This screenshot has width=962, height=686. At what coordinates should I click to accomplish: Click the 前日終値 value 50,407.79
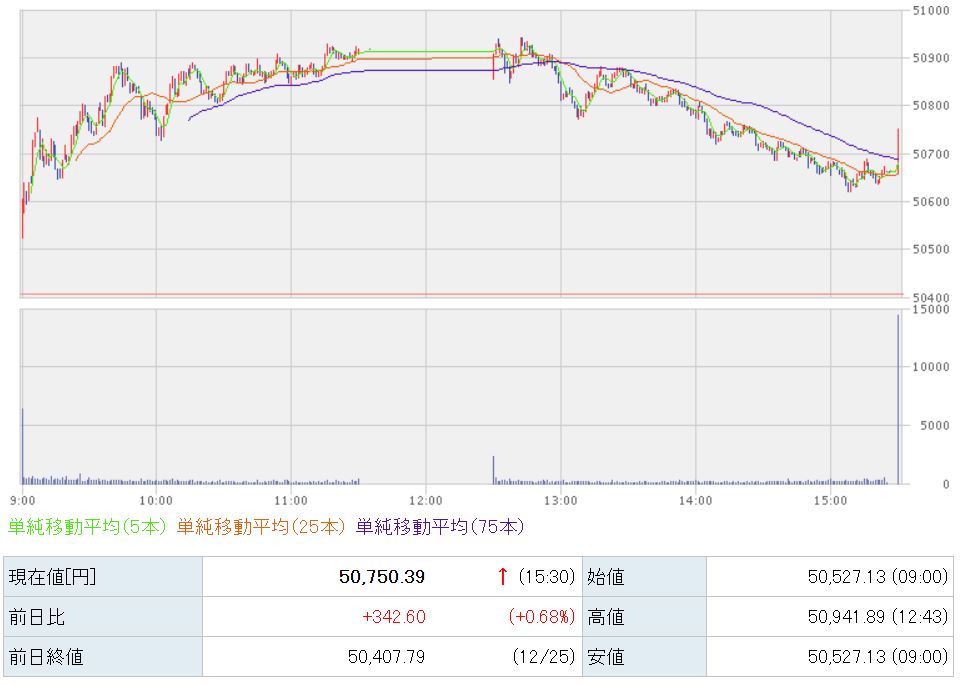tap(386, 657)
